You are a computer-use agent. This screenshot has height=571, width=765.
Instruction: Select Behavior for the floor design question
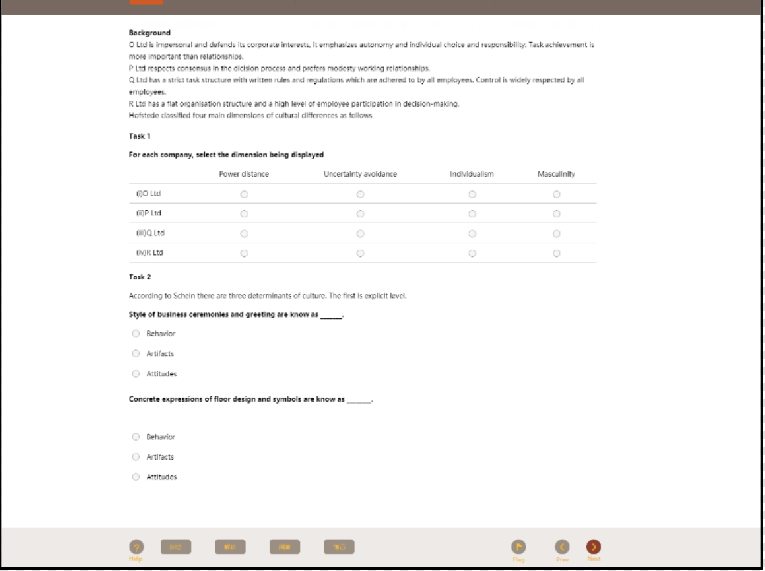click(x=136, y=437)
